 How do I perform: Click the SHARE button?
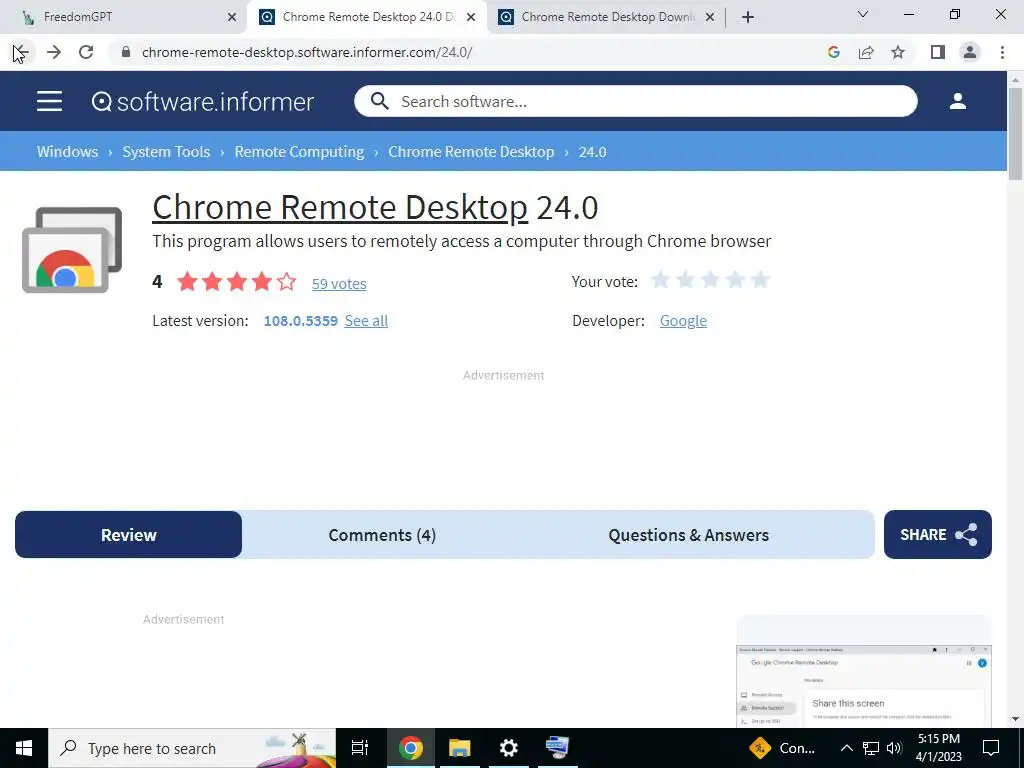pos(938,535)
